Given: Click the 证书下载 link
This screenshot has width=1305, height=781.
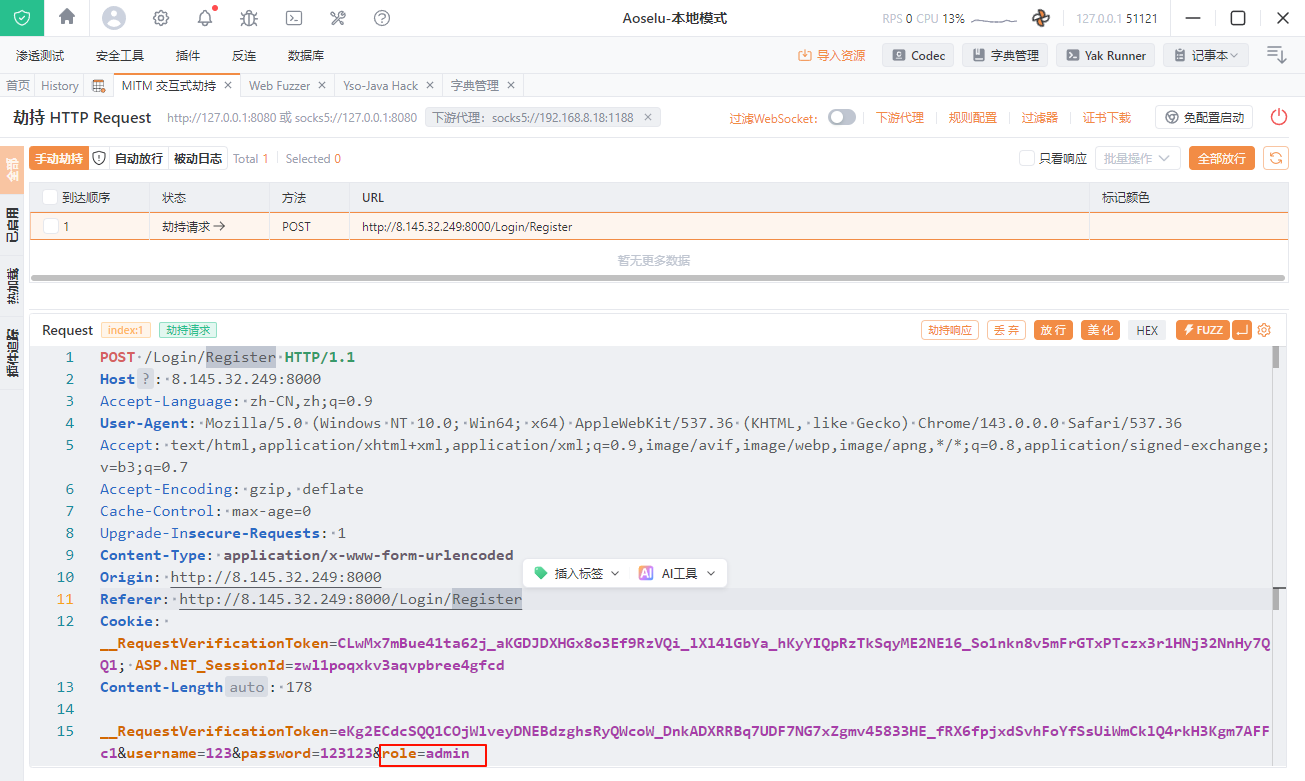Looking at the screenshot, I should [1106, 118].
